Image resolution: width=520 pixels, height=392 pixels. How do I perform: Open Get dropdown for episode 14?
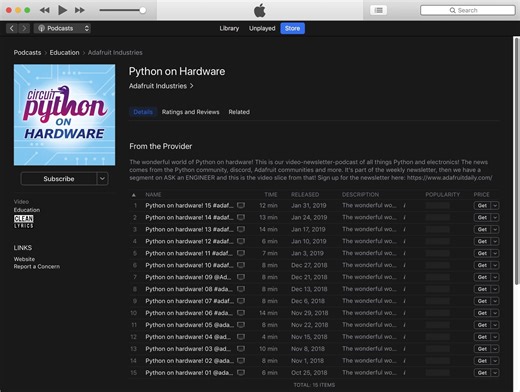tap(495, 218)
